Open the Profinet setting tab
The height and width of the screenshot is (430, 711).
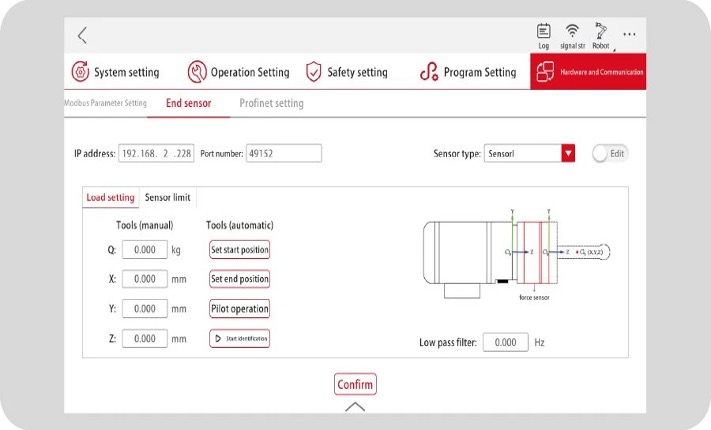point(271,103)
